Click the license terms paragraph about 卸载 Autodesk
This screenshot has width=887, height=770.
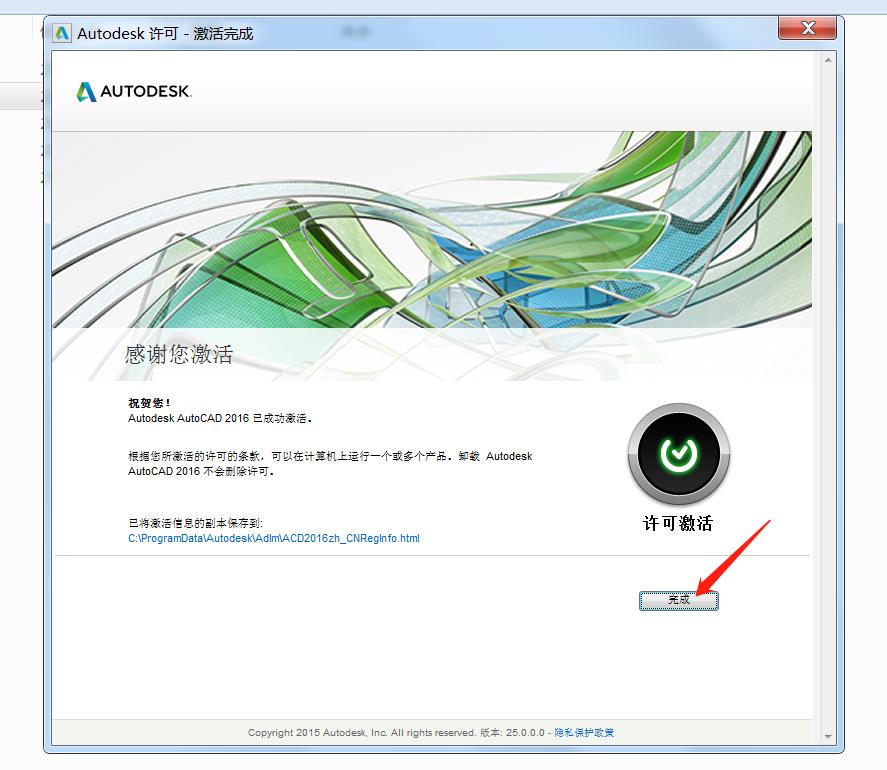[x=330, y=463]
